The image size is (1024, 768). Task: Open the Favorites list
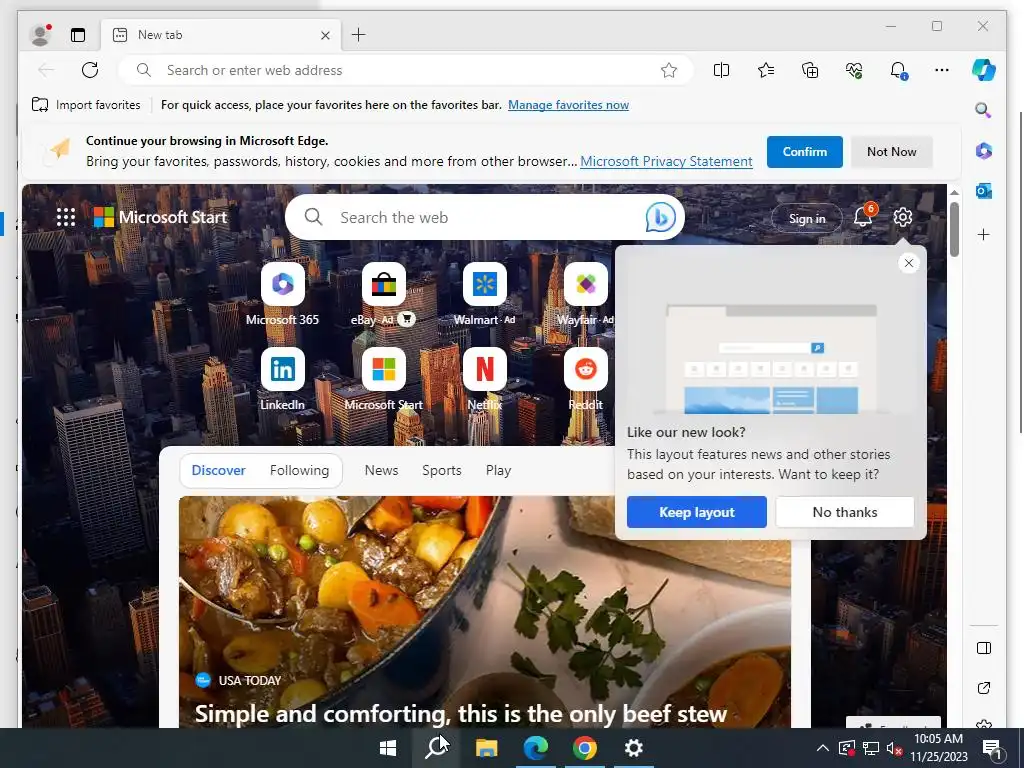(x=766, y=70)
